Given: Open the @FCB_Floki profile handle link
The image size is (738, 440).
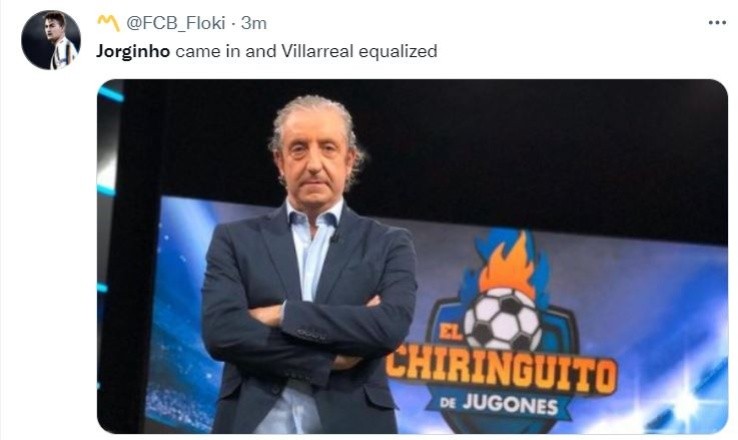Looking at the screenshot, I should click(x=176, y=23).
